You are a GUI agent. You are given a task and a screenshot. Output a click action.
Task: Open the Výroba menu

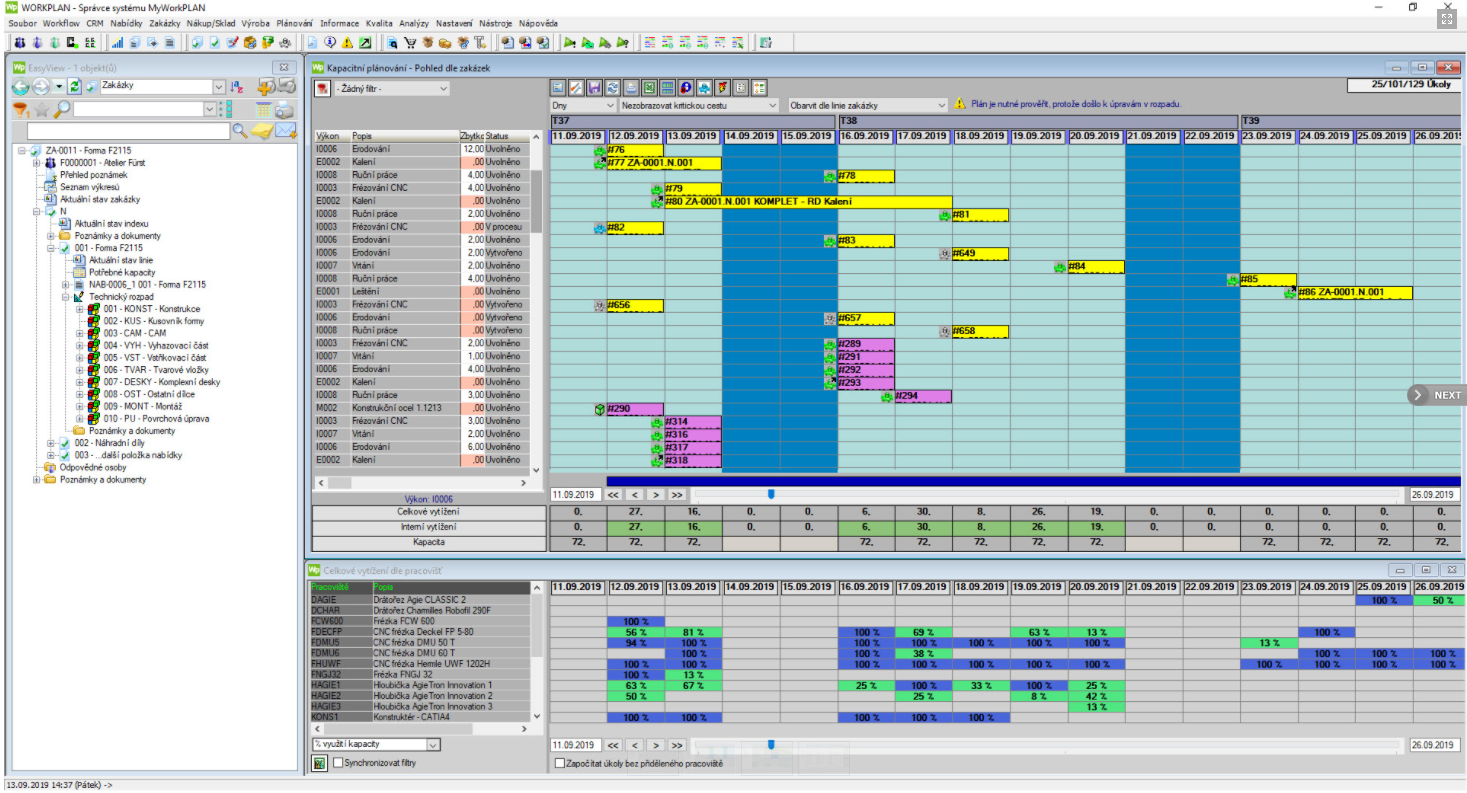pos(256,23)
